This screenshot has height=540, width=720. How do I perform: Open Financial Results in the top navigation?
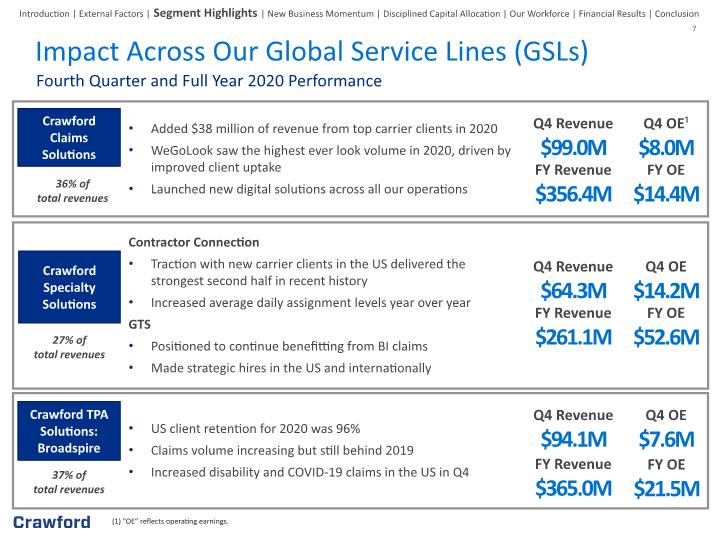(612, 14)
